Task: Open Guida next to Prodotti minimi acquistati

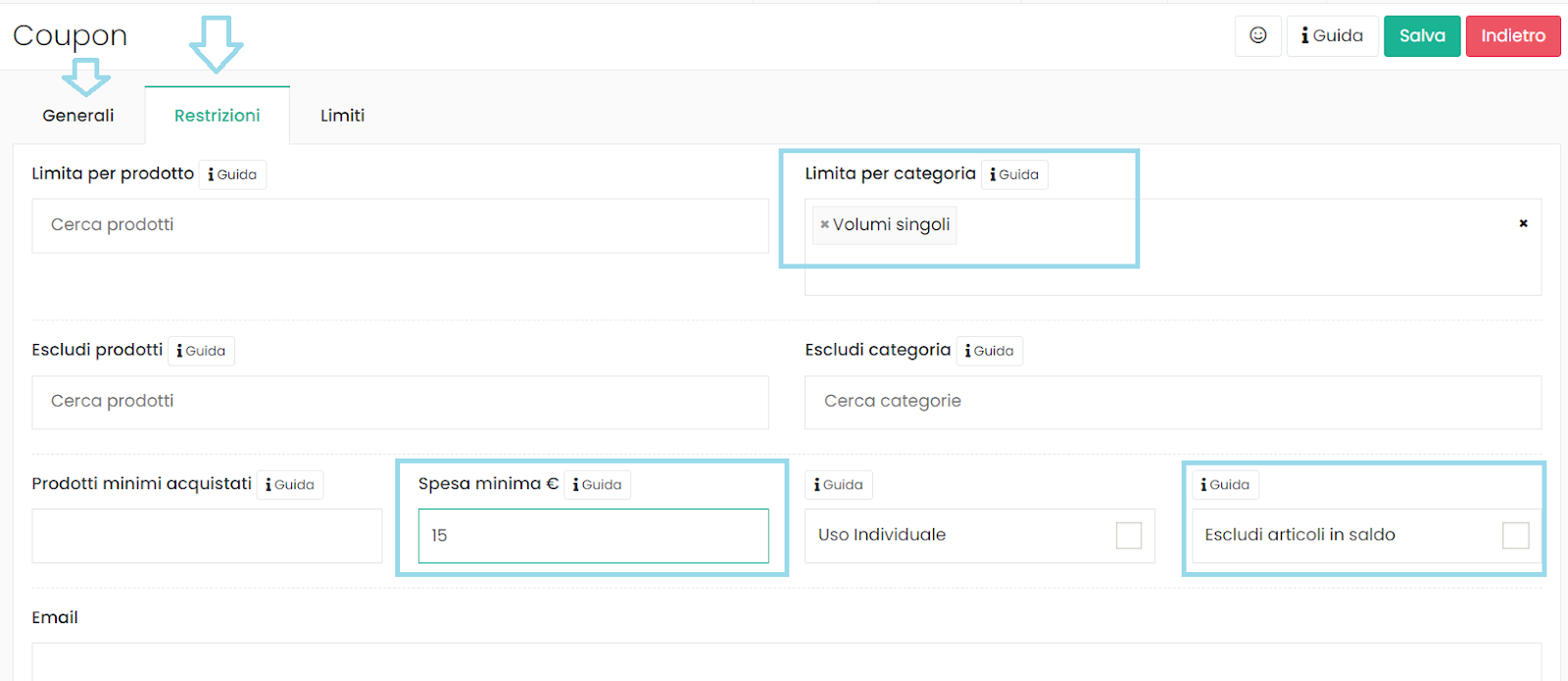Action: coord(290,485)
